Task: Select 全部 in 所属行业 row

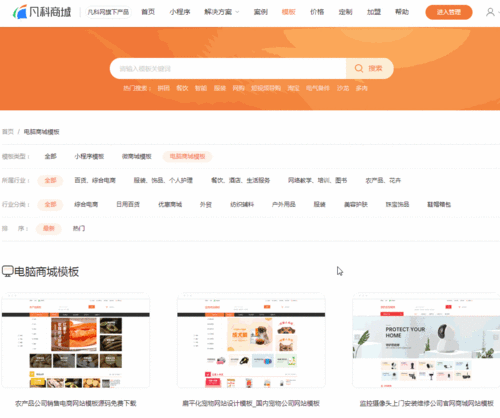Action: [50, 180]
